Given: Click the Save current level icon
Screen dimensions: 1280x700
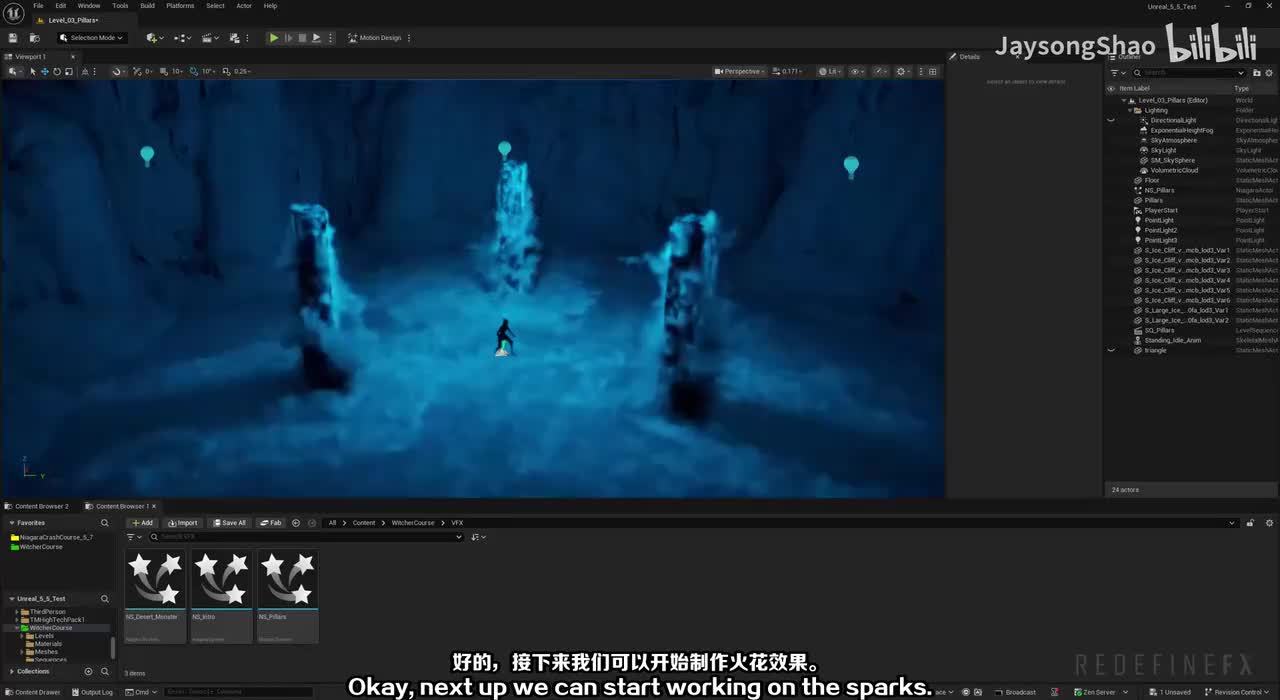Looking at the screenshot, I should pos(13,38).
